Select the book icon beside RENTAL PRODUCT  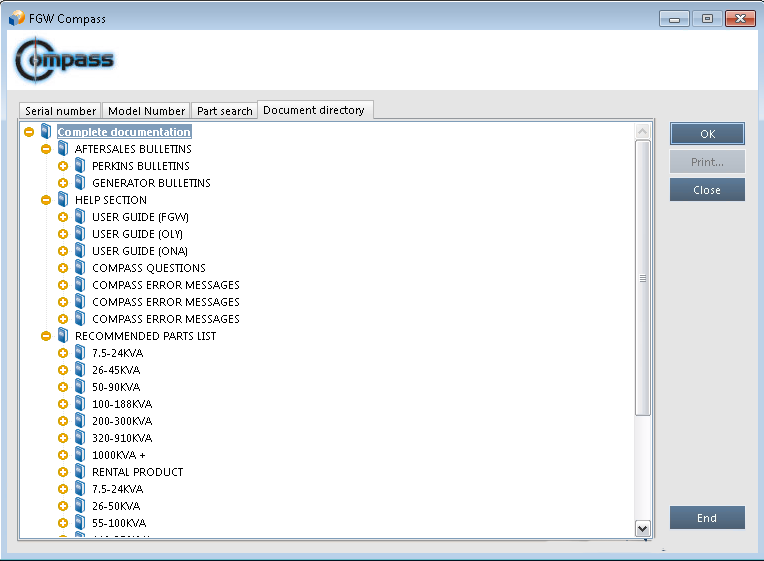(x=80, y=472)
